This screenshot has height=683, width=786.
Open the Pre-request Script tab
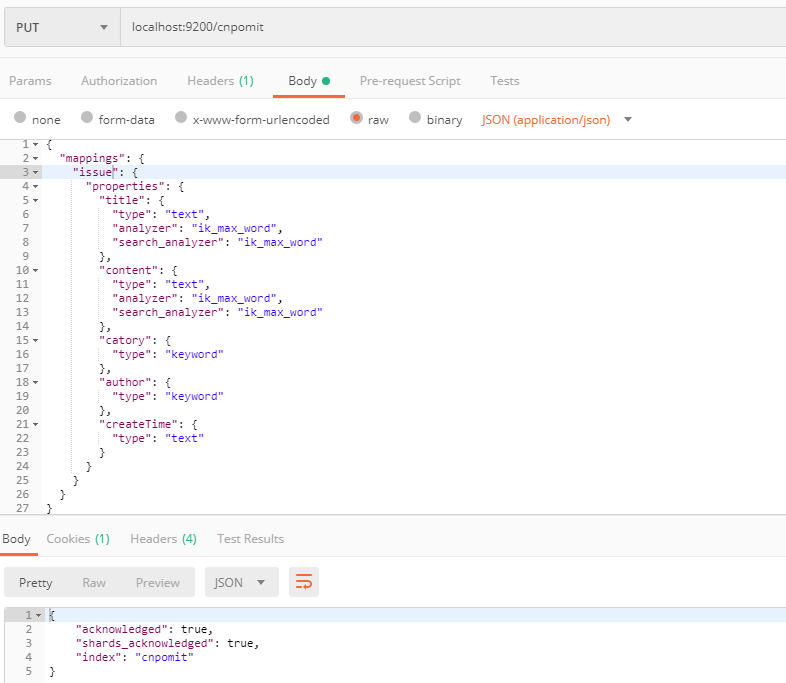(410, 81)
